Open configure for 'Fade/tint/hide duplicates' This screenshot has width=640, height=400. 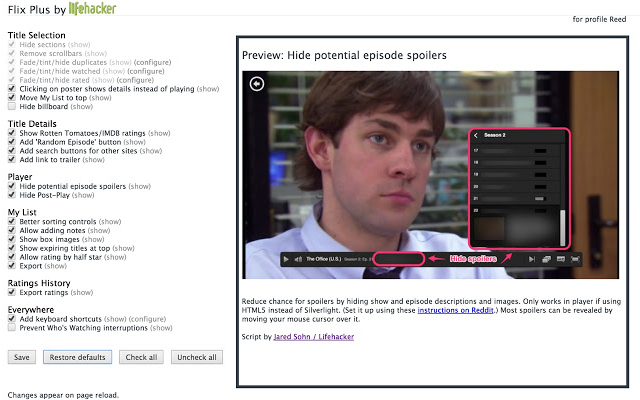(x=153, y=62)
